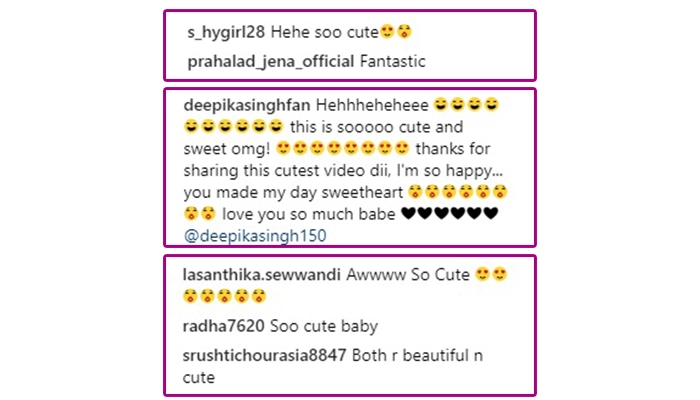
Task: Click the 'Fantastic' comment text
Action: [x=392, y=62]
